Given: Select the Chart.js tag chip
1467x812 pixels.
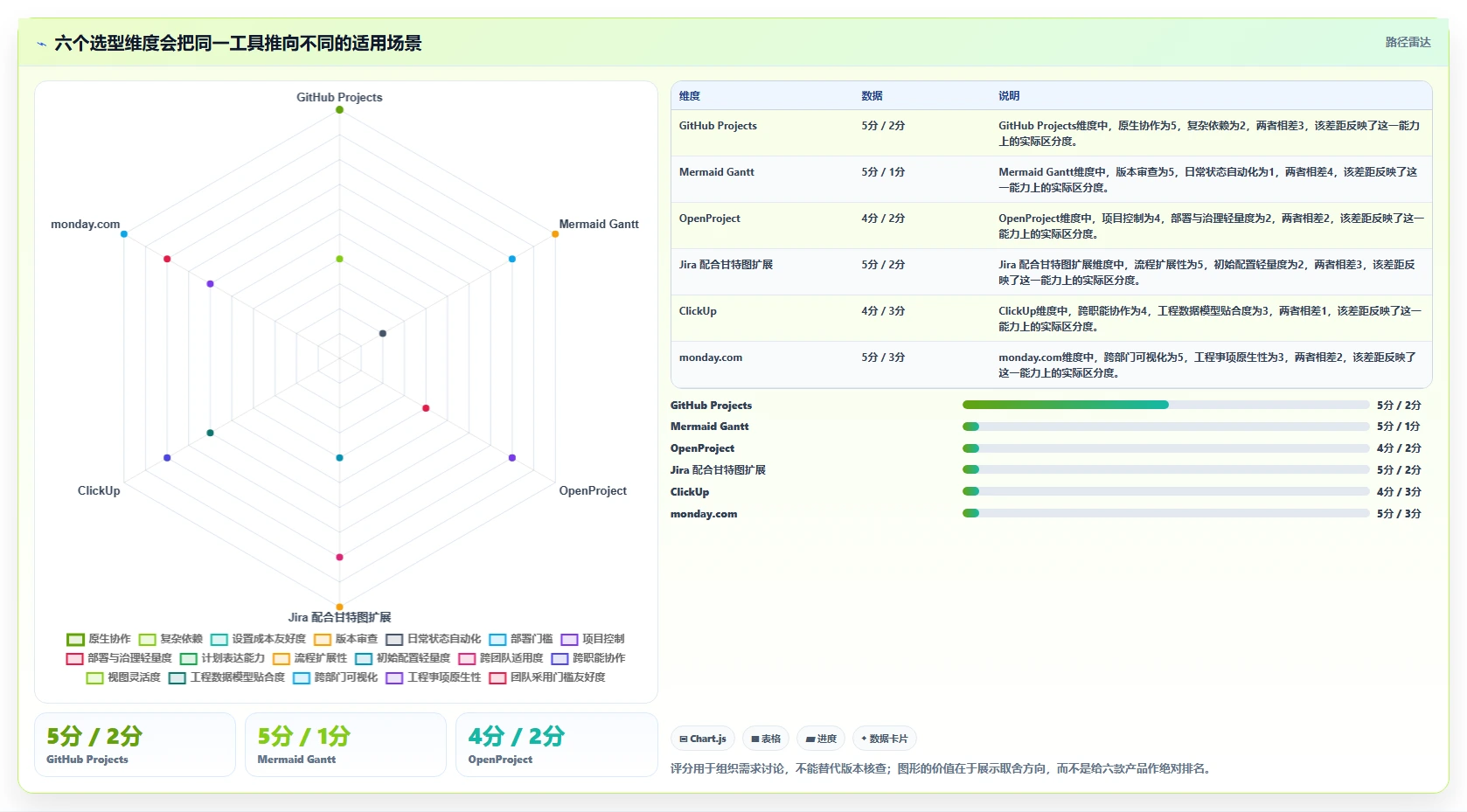Looking at the screenshot, I should click(703, 739).
